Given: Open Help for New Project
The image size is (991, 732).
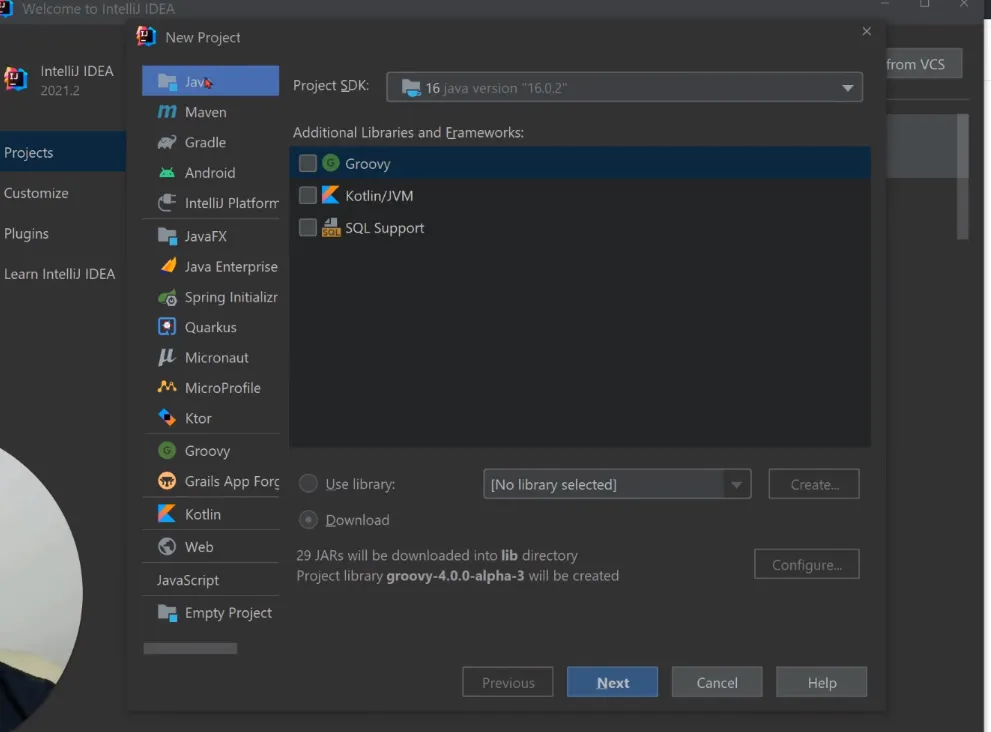Looking at the screenshot, I should pos(822,682).
